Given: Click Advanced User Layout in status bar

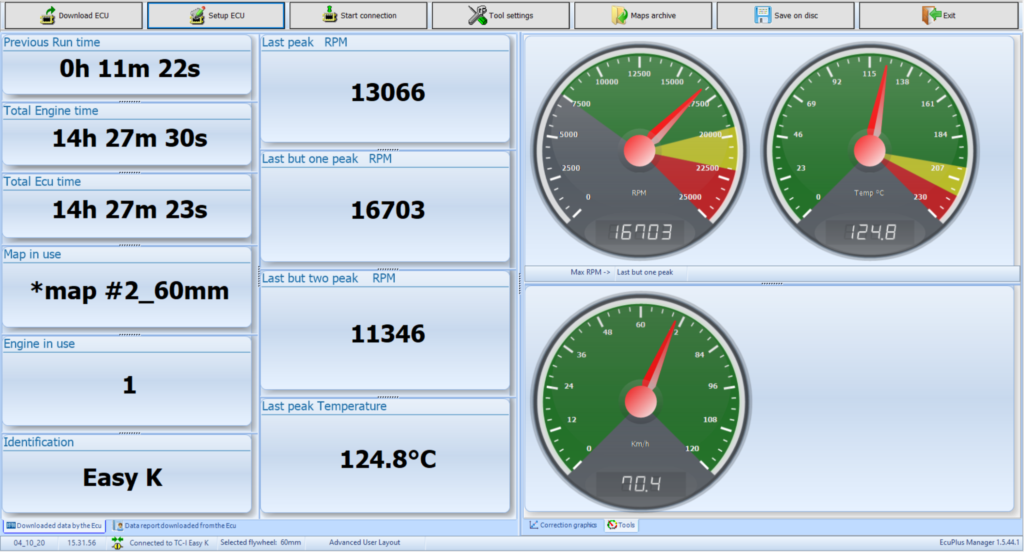Looking at the screenshot, I should pyautogui.click(x=364, y=543).
